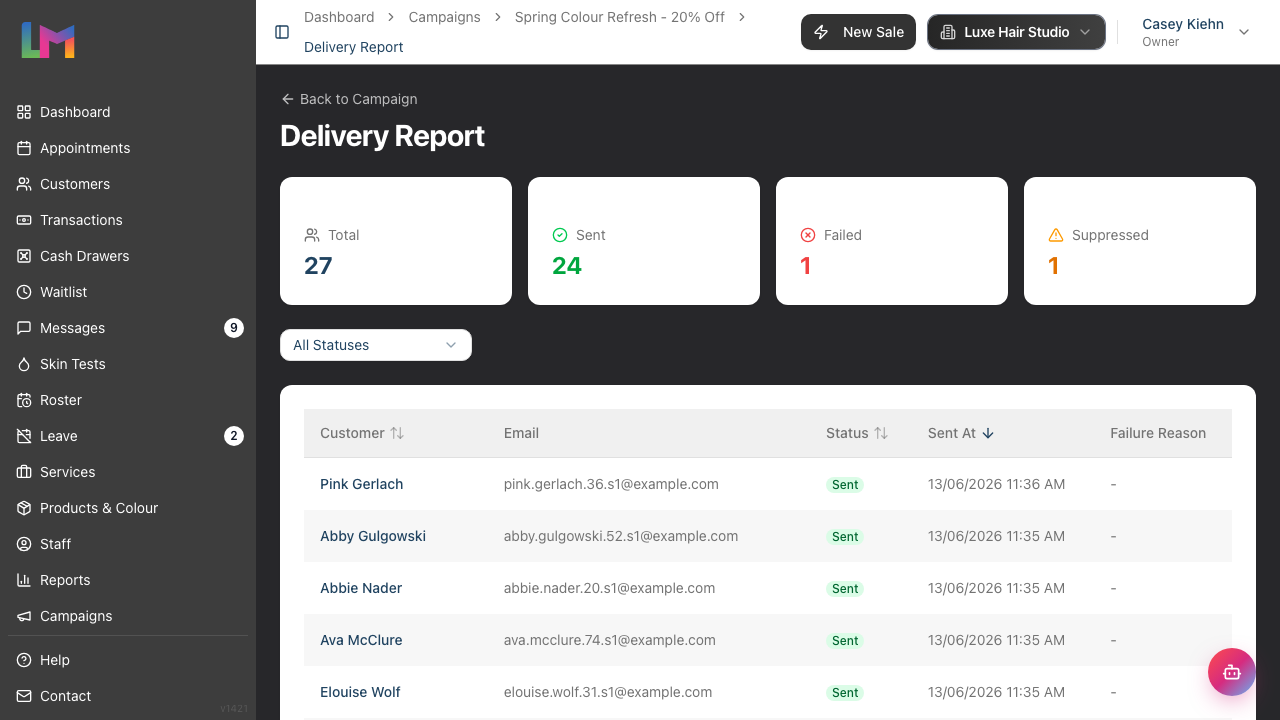Screen dimensions: 1280x720
Task: Click the Leave calendar-off icon
Action: click(x=24, y=436)
